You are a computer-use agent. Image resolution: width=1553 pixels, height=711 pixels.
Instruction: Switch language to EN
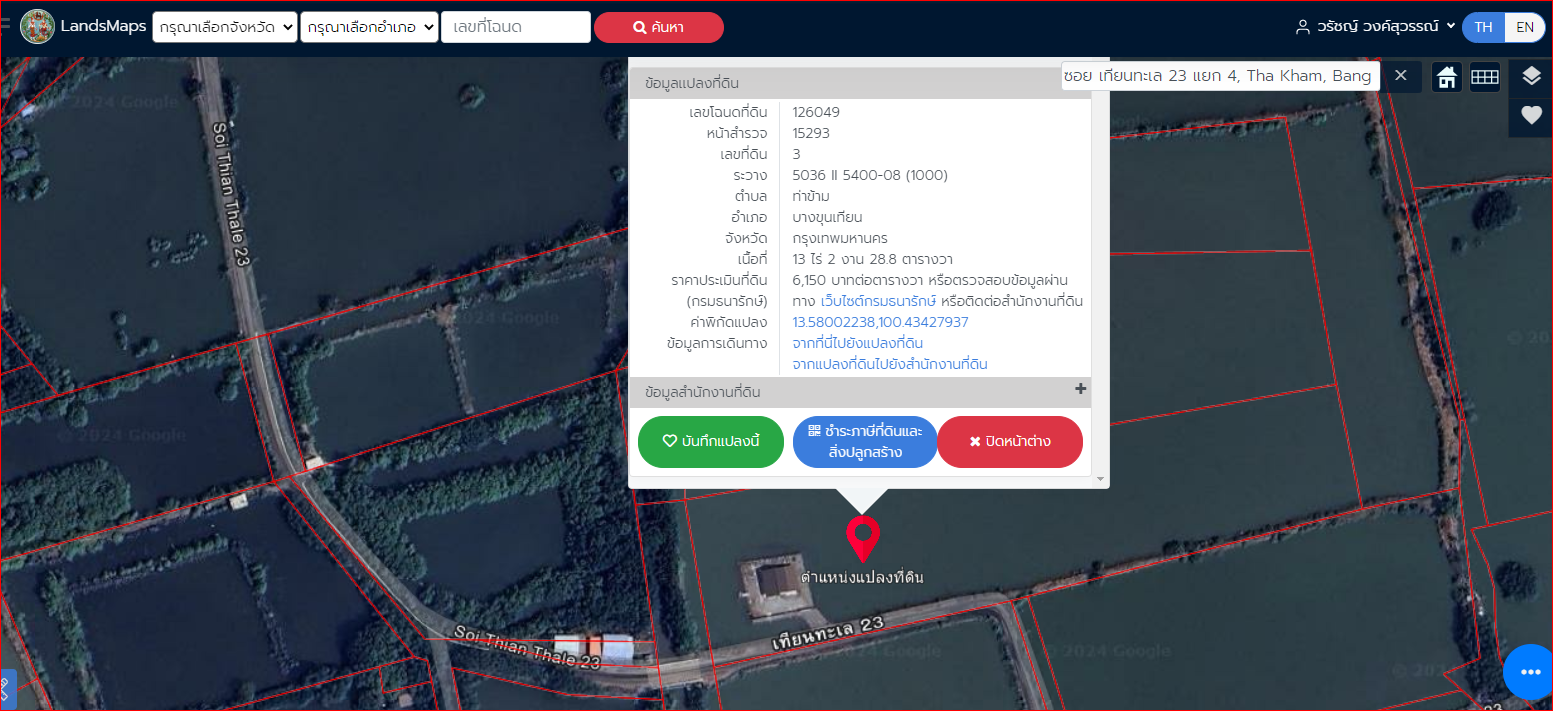(1525, 27)
